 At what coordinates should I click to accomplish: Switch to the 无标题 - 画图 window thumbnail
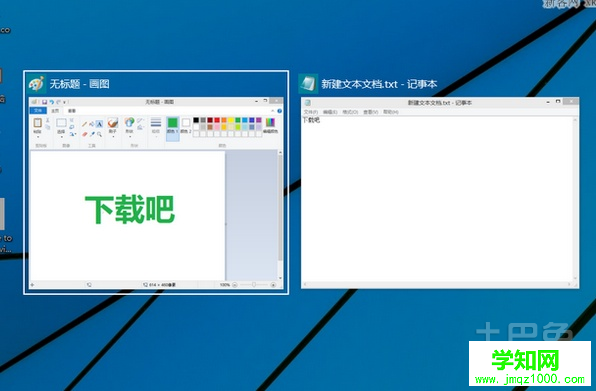(156, 182)
